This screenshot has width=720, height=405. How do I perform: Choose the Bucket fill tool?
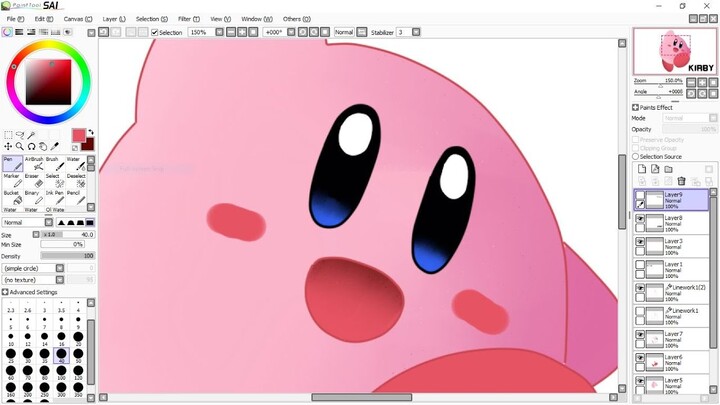(x=12, y=198)
